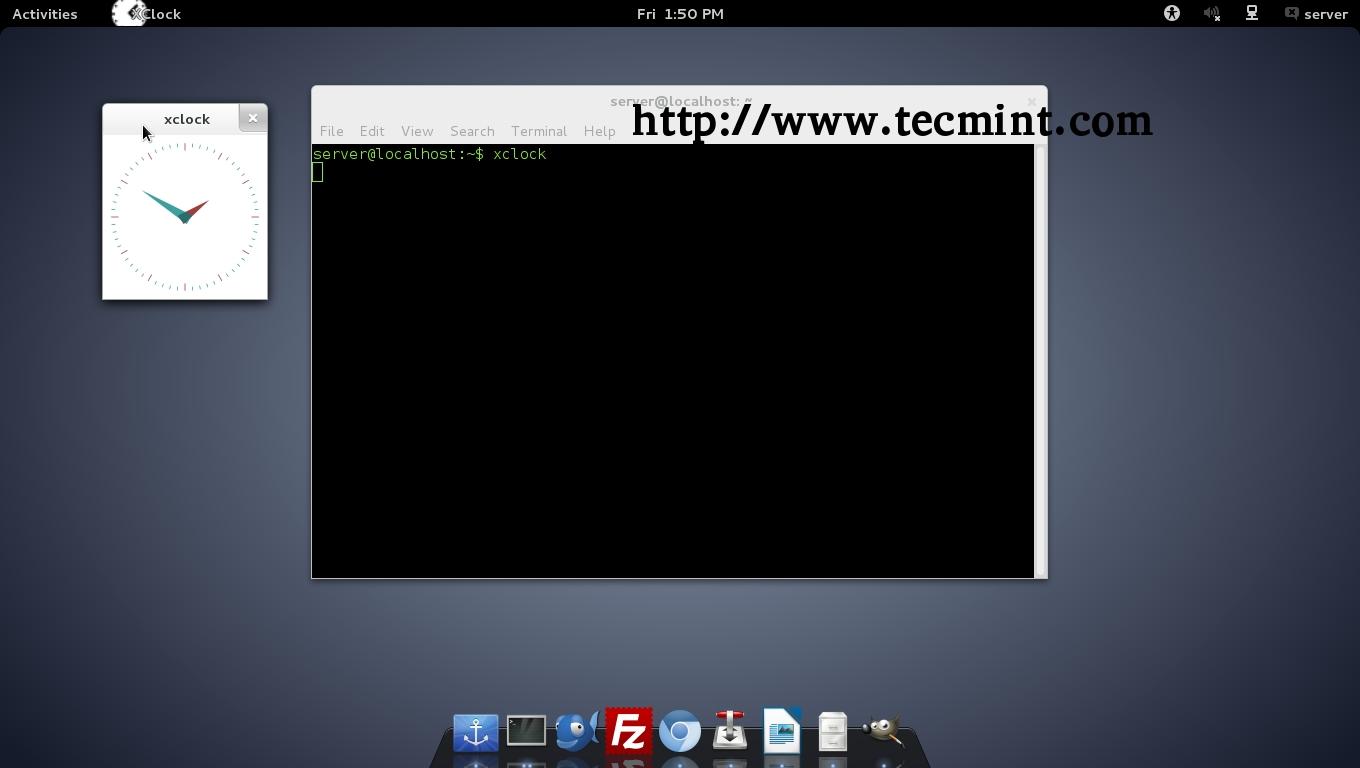Open the Bluefish editor from the dock
Image resolution: width=1360 pixels, height=768 pixels.
[577, 731]
